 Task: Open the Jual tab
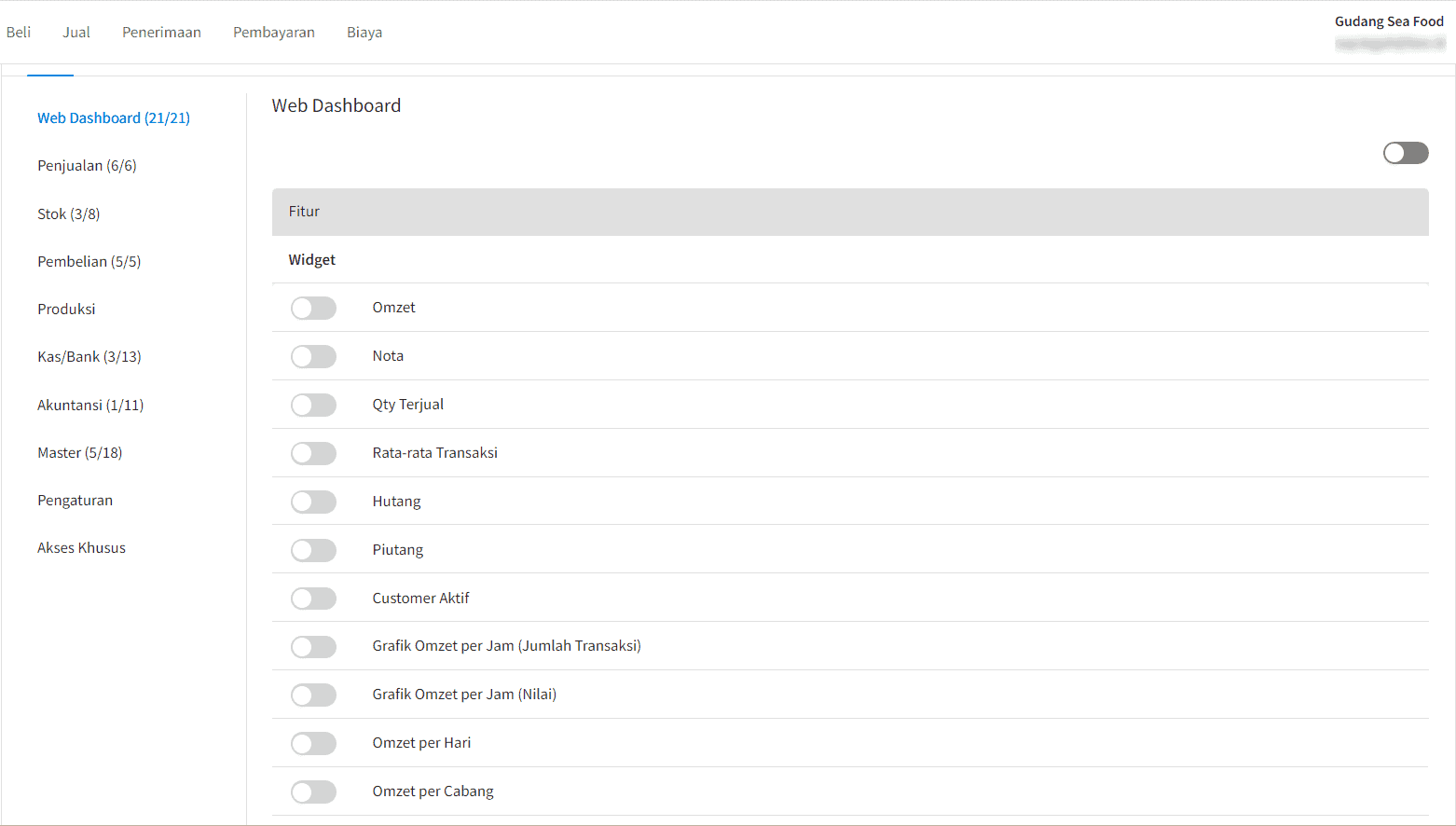(76, 33)
